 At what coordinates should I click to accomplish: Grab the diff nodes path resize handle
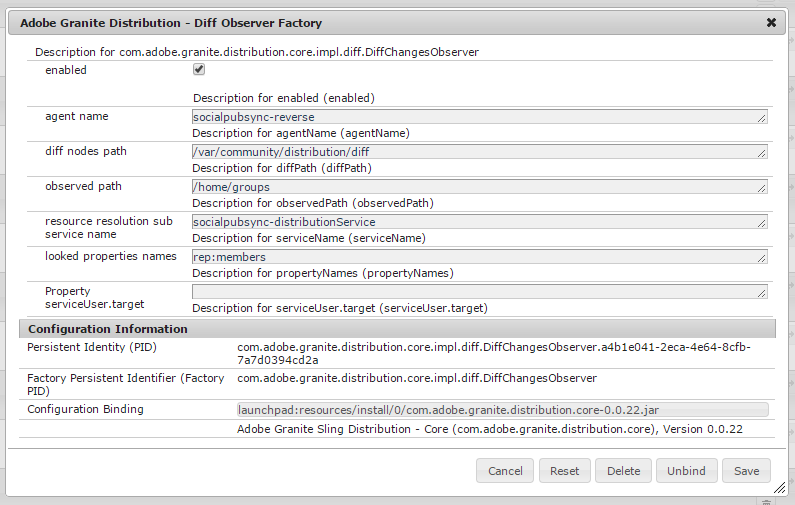point(762,154)
